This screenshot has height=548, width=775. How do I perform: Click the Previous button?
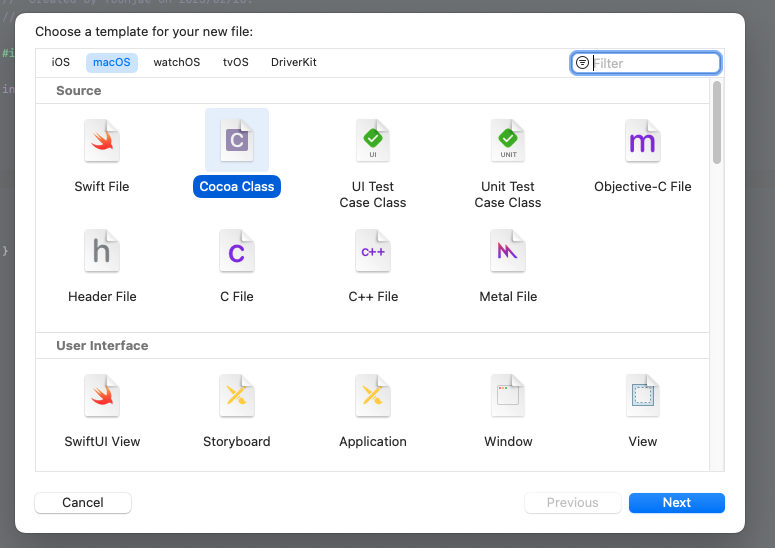click(572, 503)
